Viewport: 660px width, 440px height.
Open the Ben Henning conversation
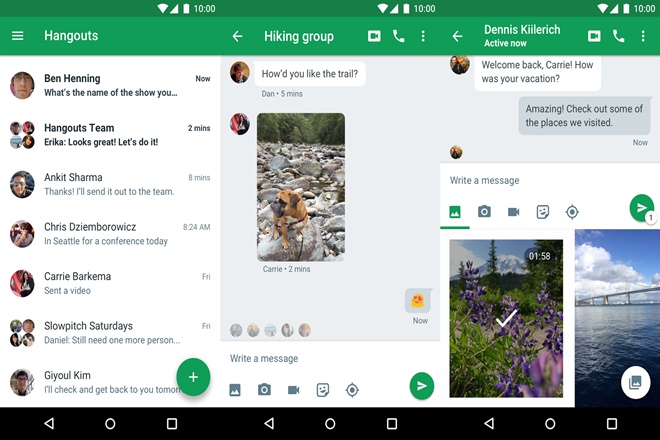pyautogui.click(x=110, y=85)
